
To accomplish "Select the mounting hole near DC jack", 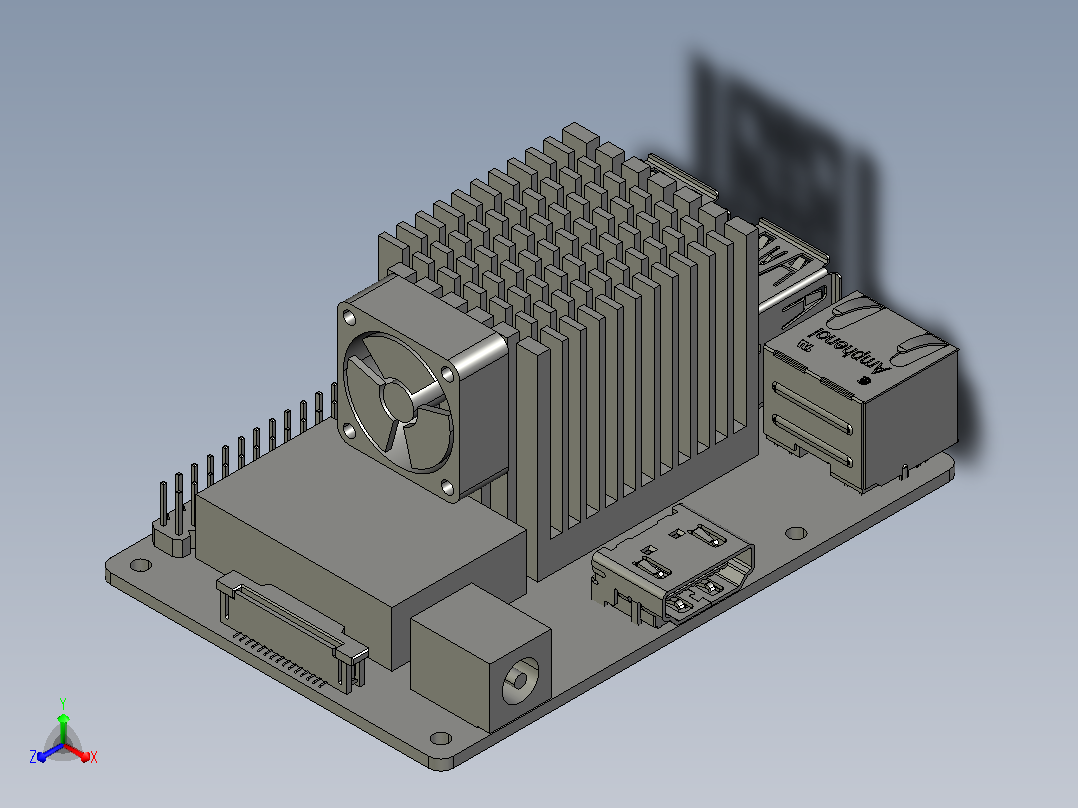I will tap(441, 739).
